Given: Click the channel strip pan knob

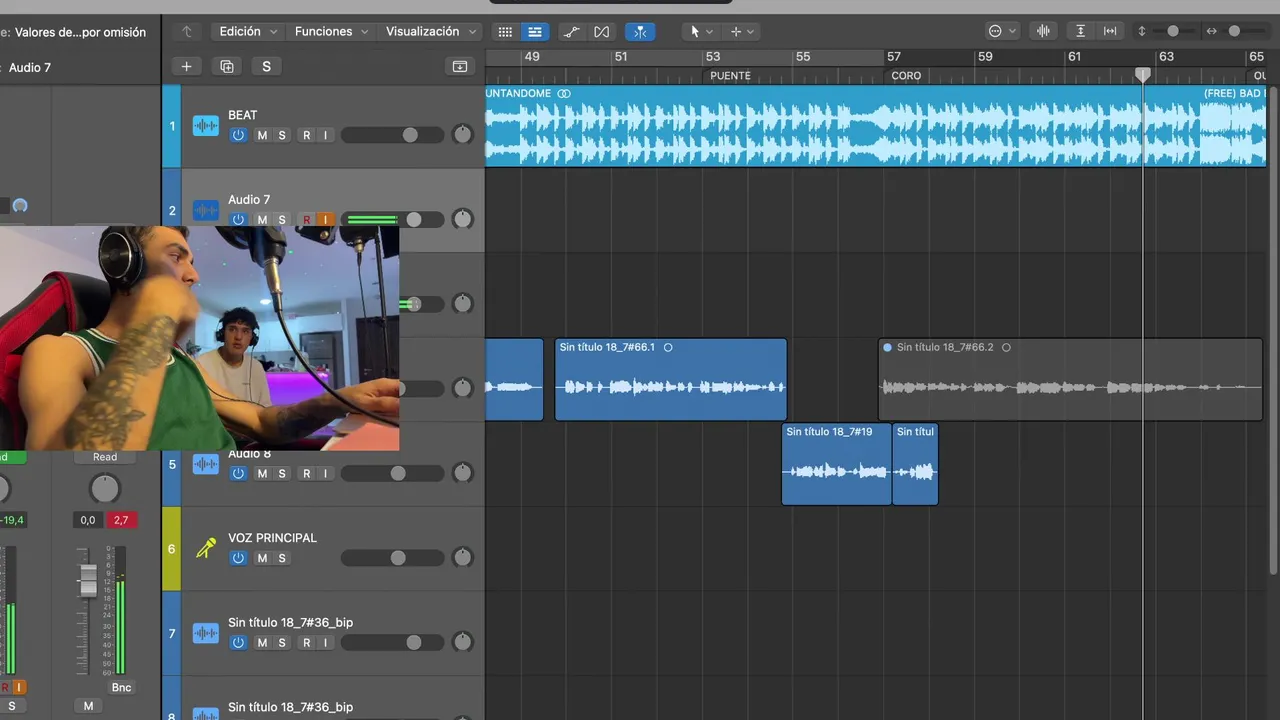Looking at the screenshot, I should click(x=104, y=489).
